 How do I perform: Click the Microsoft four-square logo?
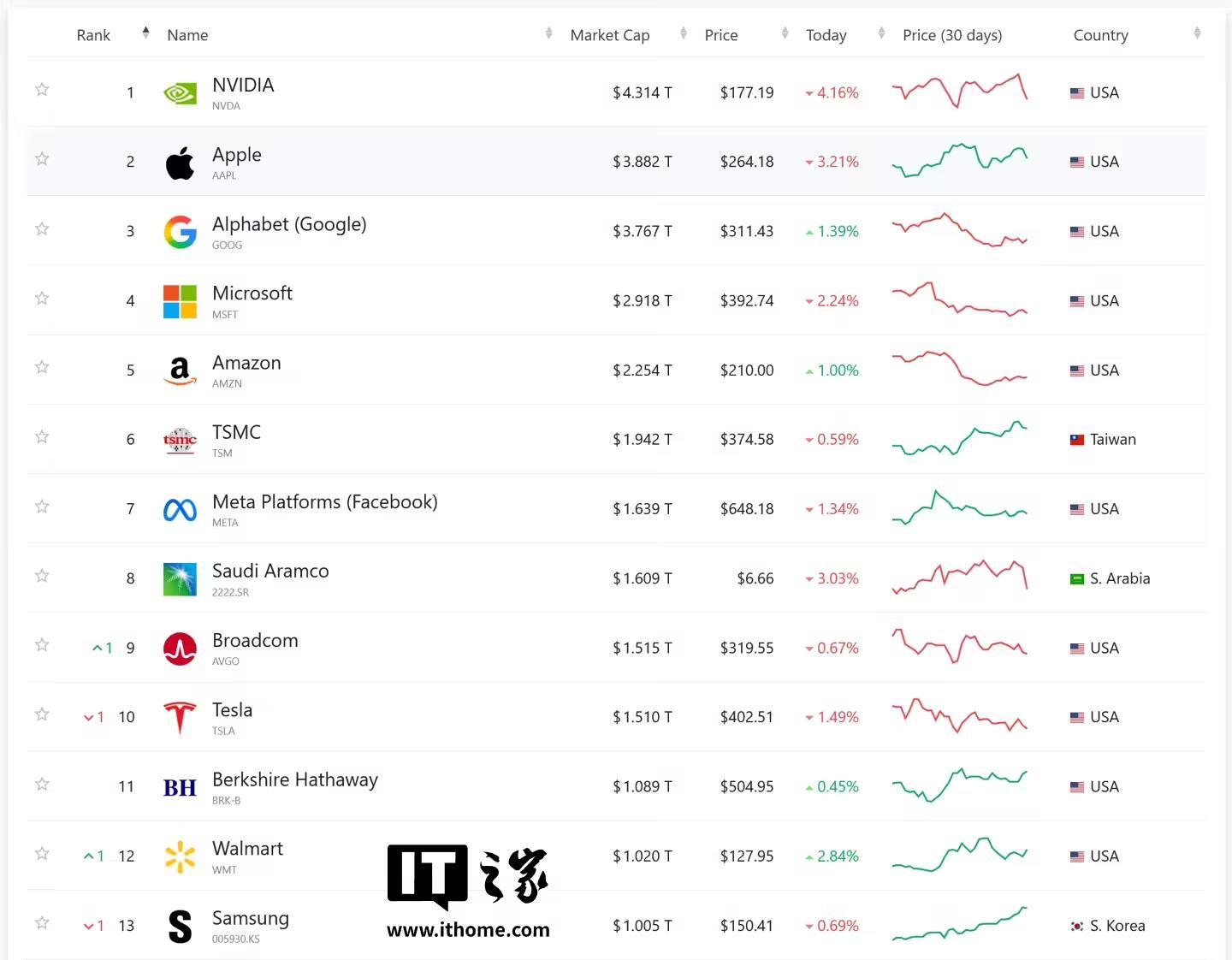tap(180, 300)
